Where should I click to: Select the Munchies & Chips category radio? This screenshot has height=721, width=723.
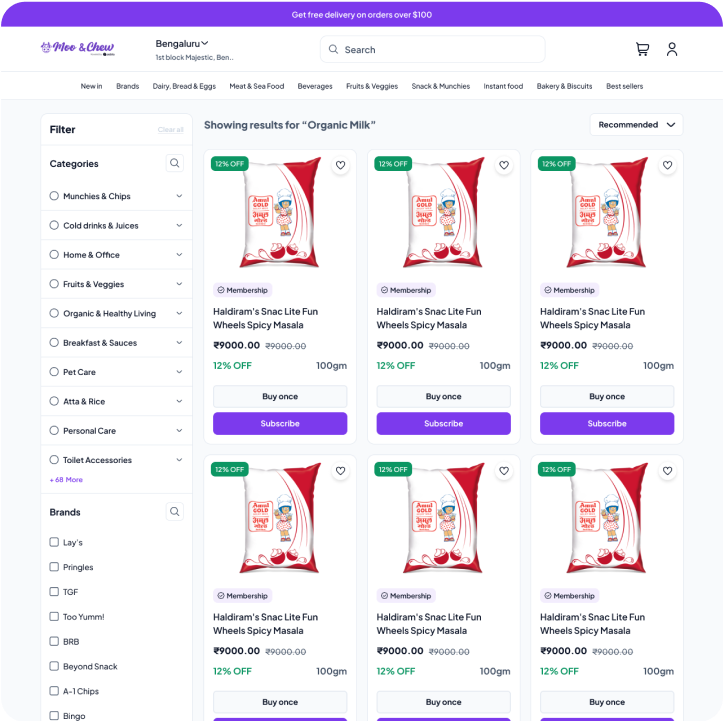(x=54, y=196)
